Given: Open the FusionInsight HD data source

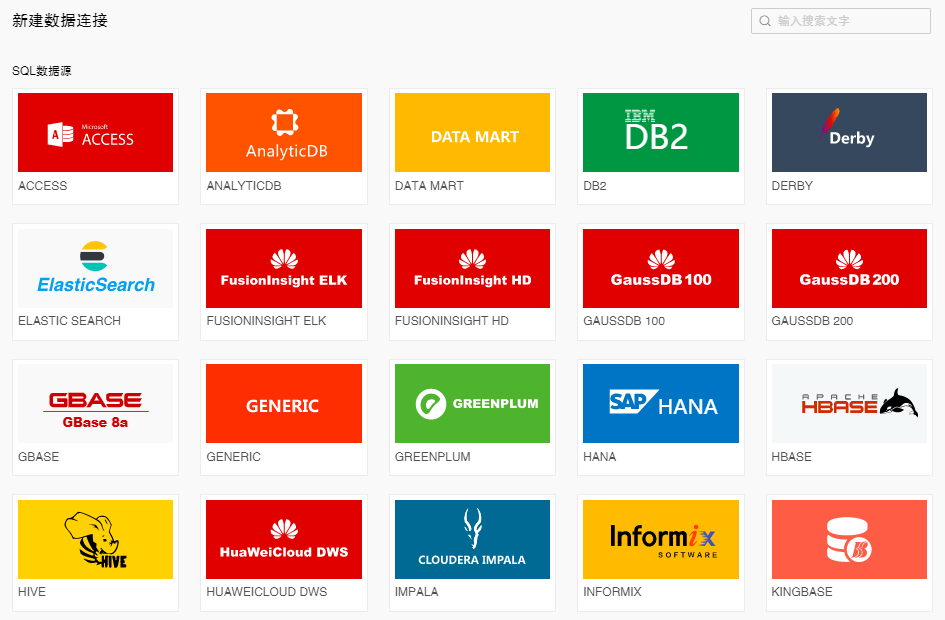Looking at the screenshot, I should pyautogui.click(x=472, y=268).
